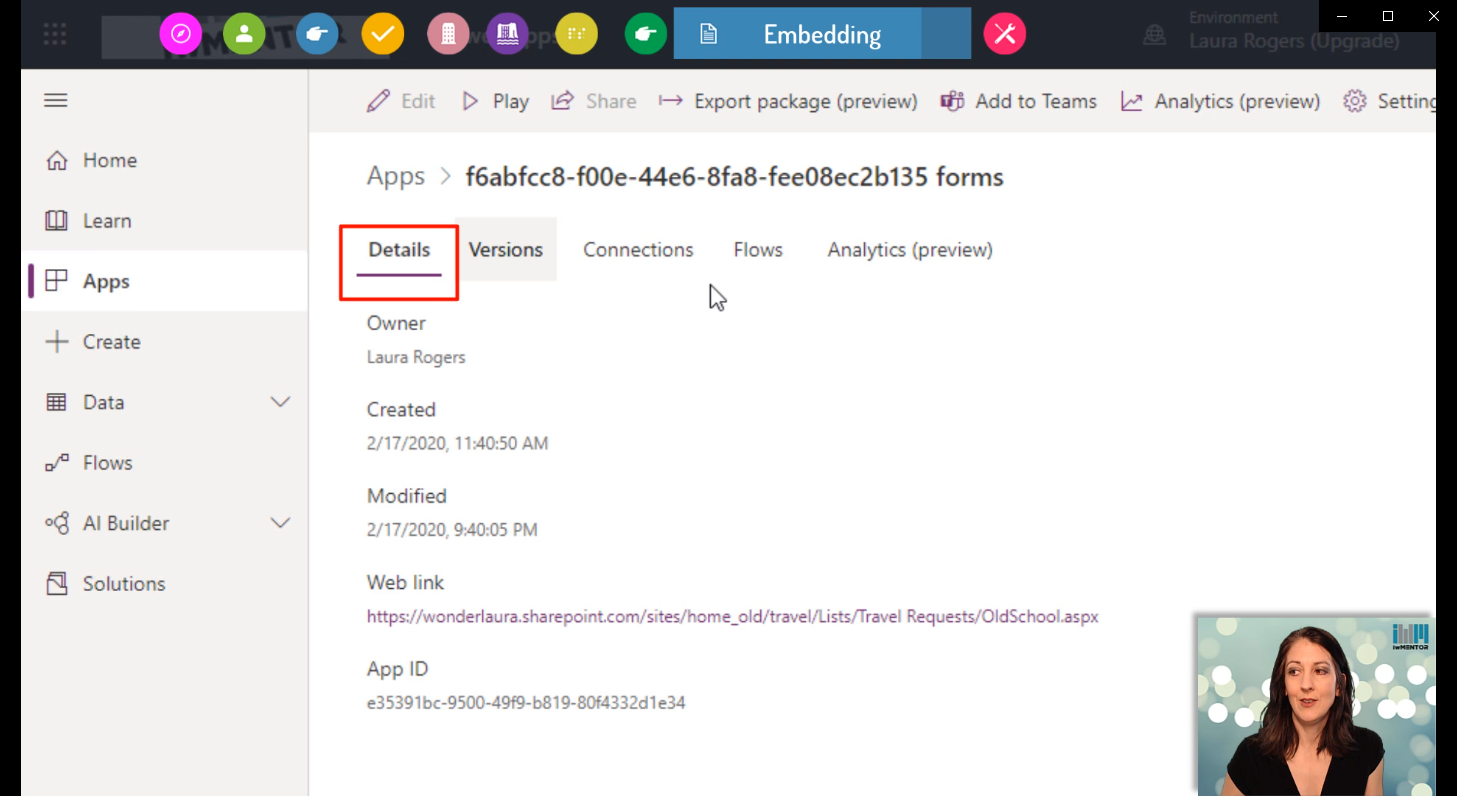Switch to the Versions tab
Image resolution: width=1457 pixels, height=796 pixels.
[506, 250]
